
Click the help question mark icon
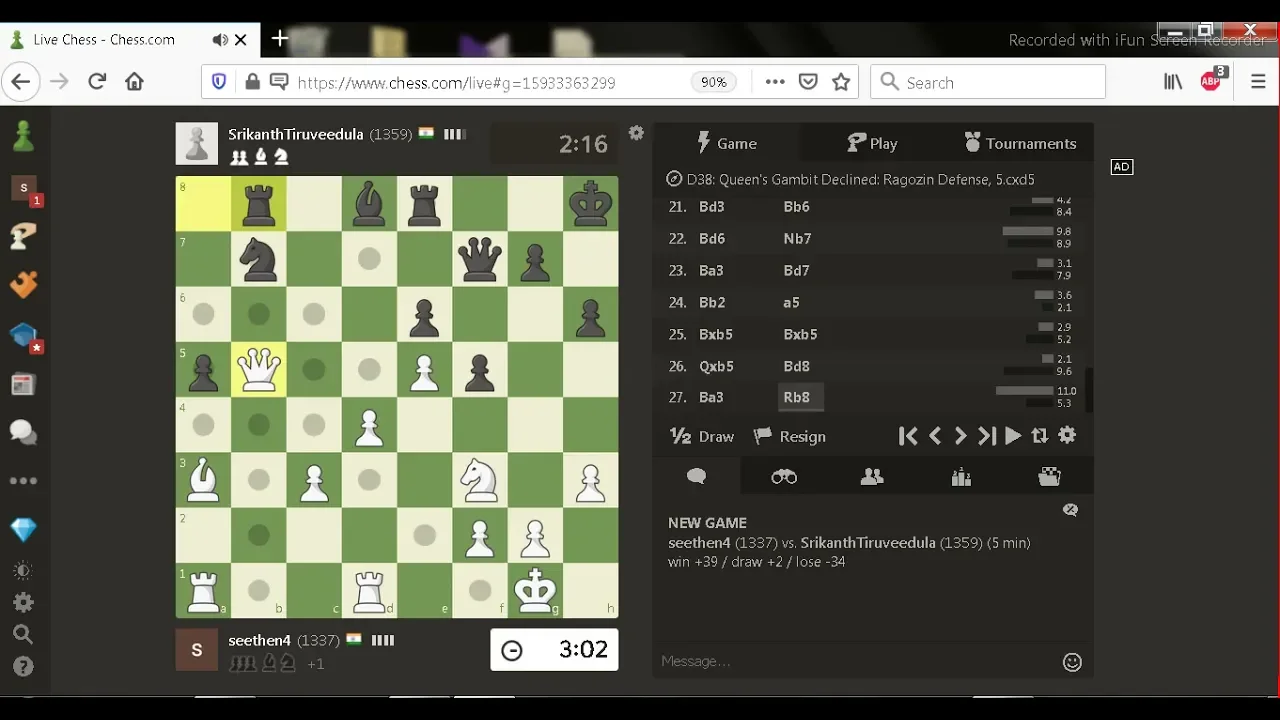(x=23, y=667)
